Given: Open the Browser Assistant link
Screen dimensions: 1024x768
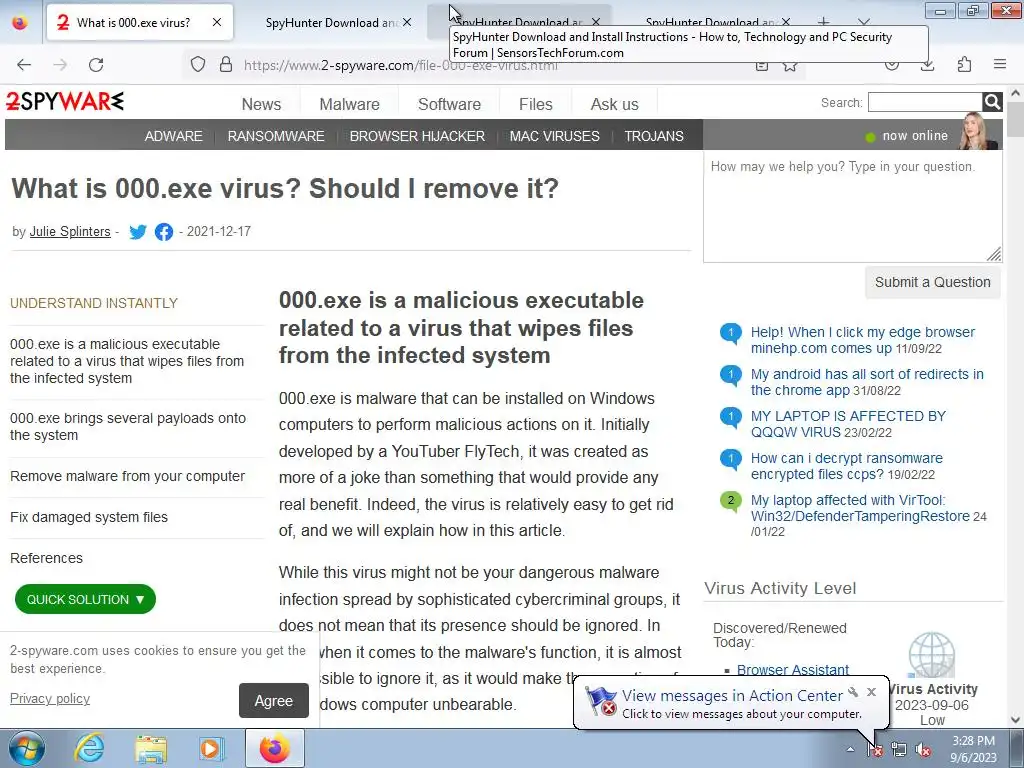Looking at the screenshot, I should coord(793,670).
